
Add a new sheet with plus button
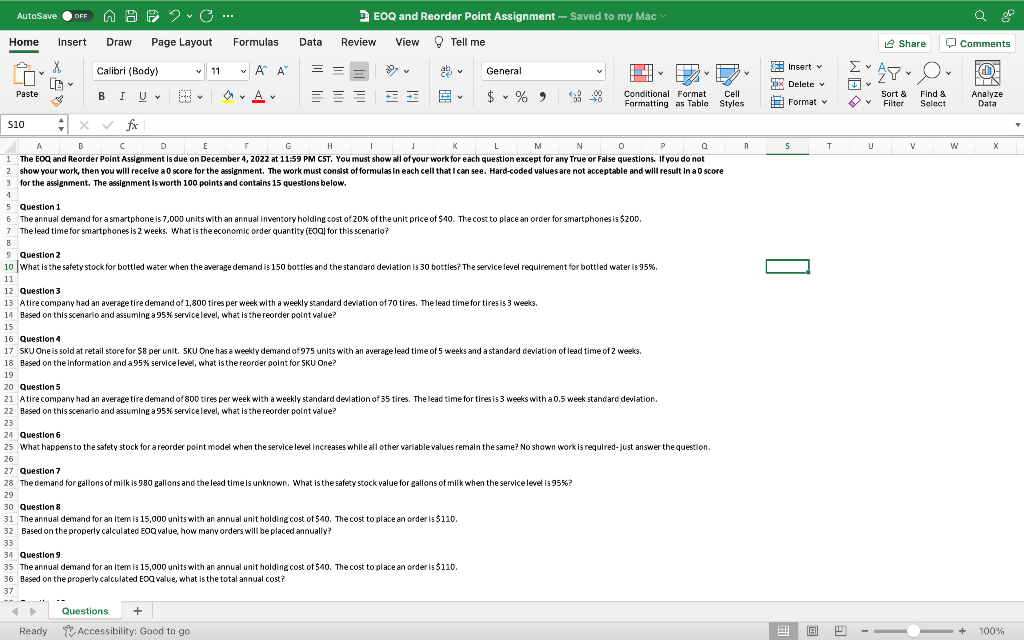click(x=137, y=611)
